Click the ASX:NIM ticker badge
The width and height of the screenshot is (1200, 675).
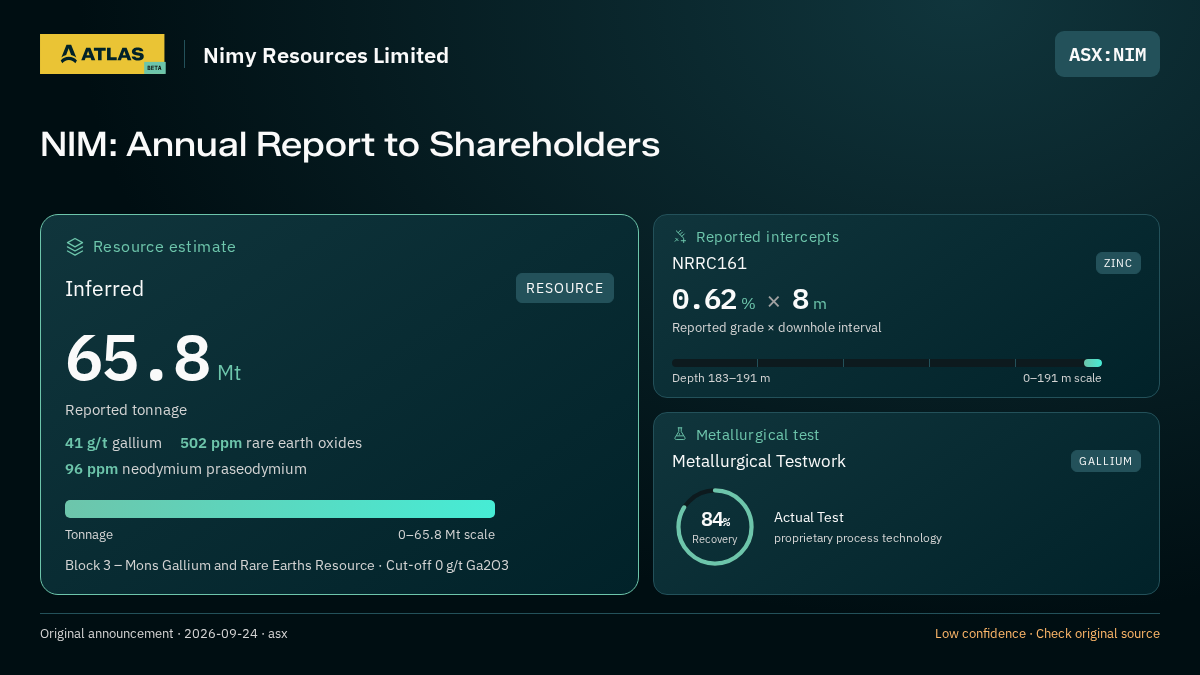click(1107, 54)
